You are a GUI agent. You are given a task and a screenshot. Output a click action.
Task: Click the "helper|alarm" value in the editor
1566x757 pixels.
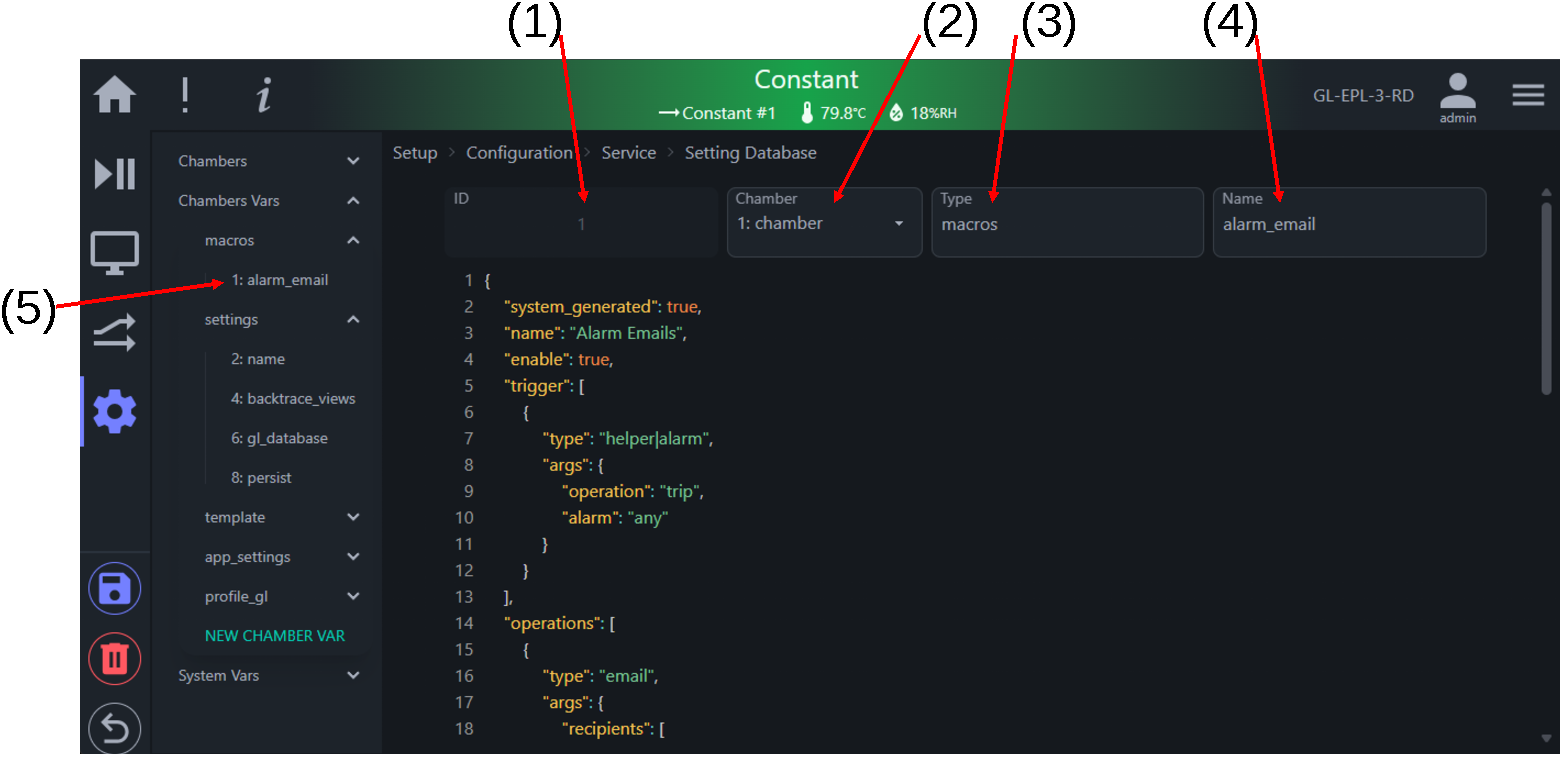tap(655, 438)
